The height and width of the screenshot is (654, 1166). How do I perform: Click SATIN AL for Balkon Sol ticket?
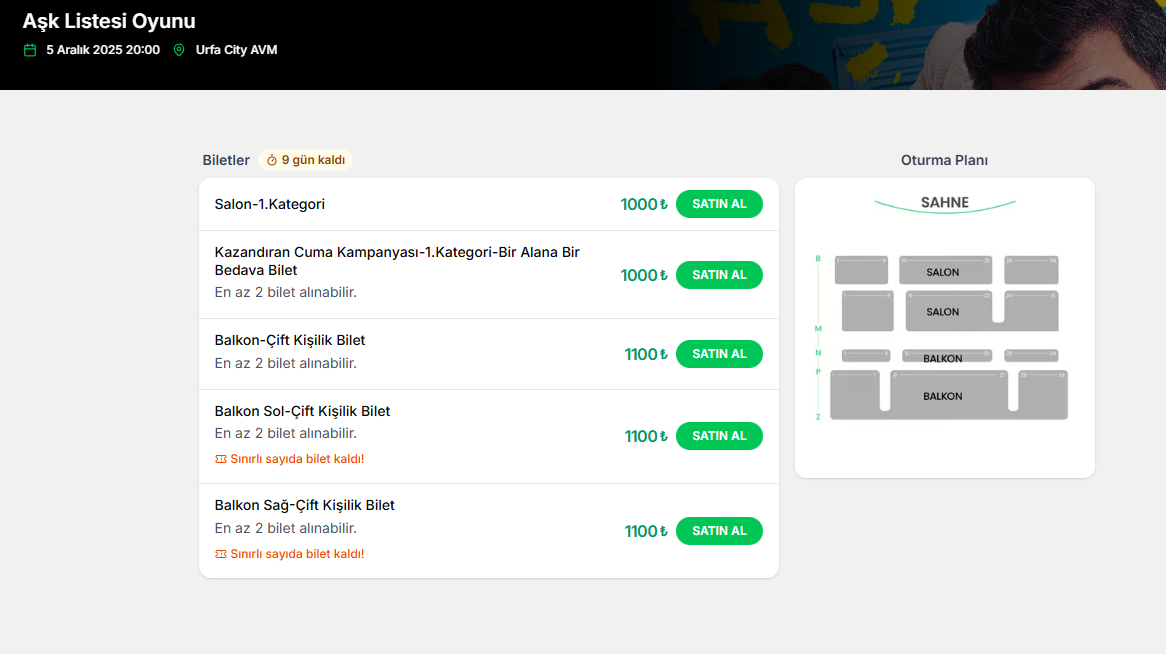(x=718, y=436)
